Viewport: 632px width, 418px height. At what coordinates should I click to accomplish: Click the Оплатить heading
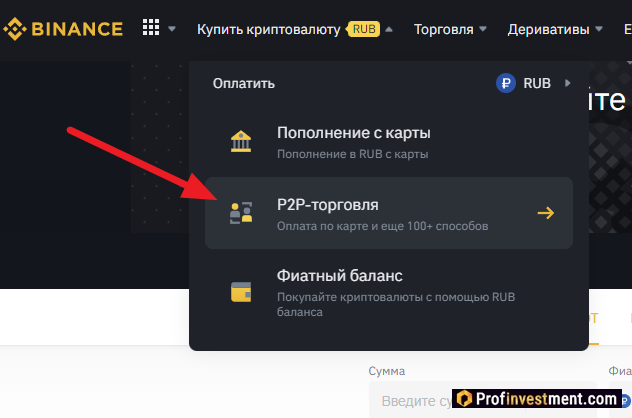[x=244, y=83]
